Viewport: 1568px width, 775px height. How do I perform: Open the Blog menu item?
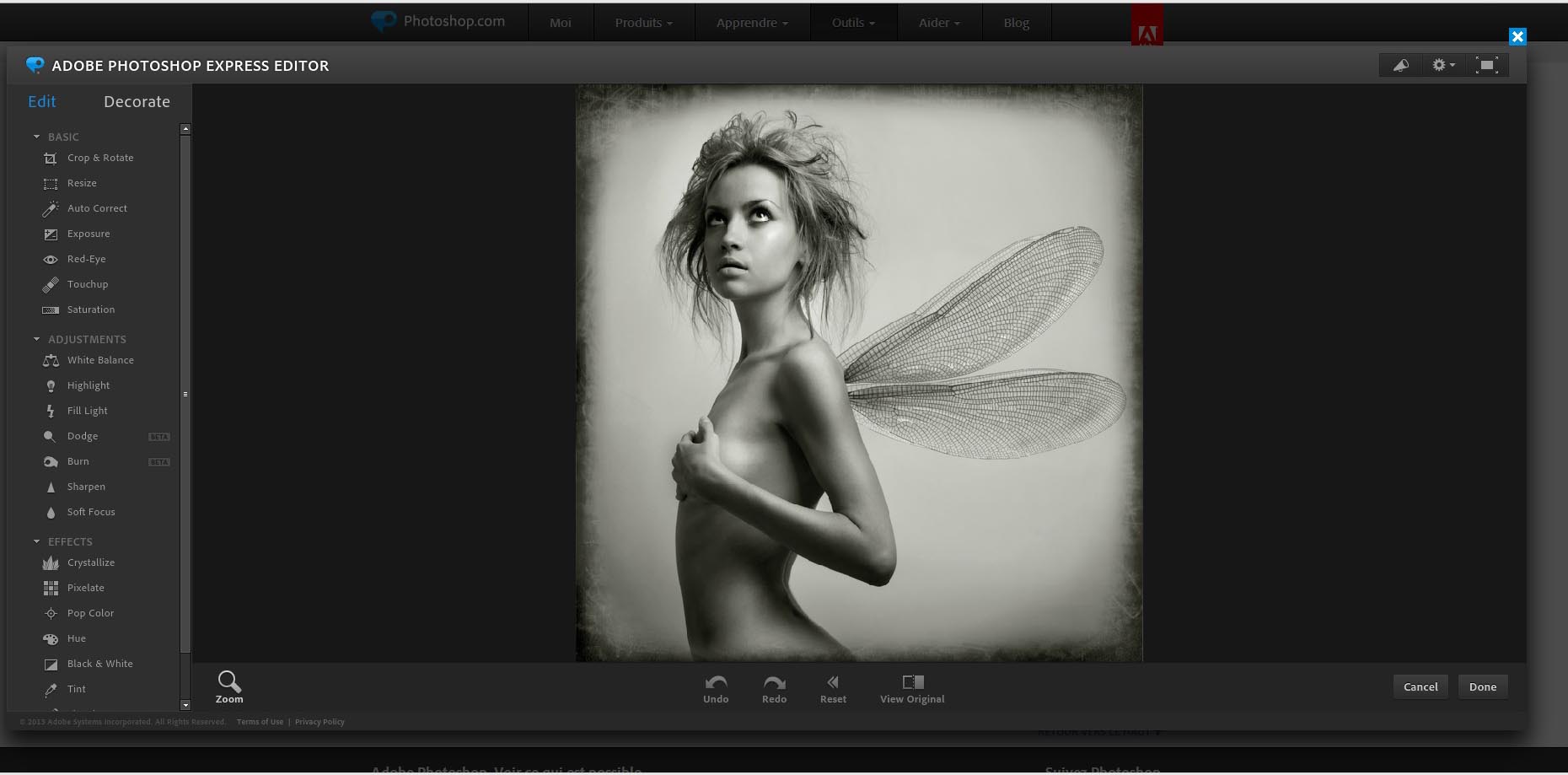(1017, 23)
